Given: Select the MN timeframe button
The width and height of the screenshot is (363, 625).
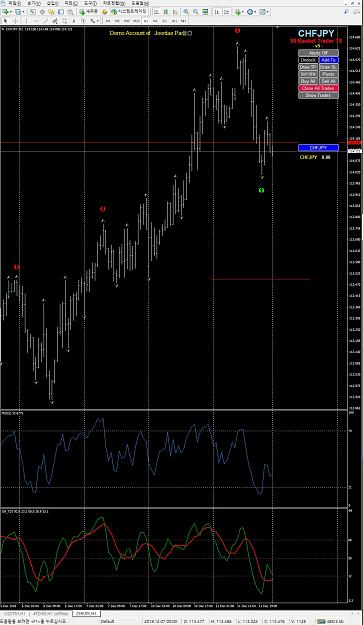Looking at the screenshot, I should 184,20.
